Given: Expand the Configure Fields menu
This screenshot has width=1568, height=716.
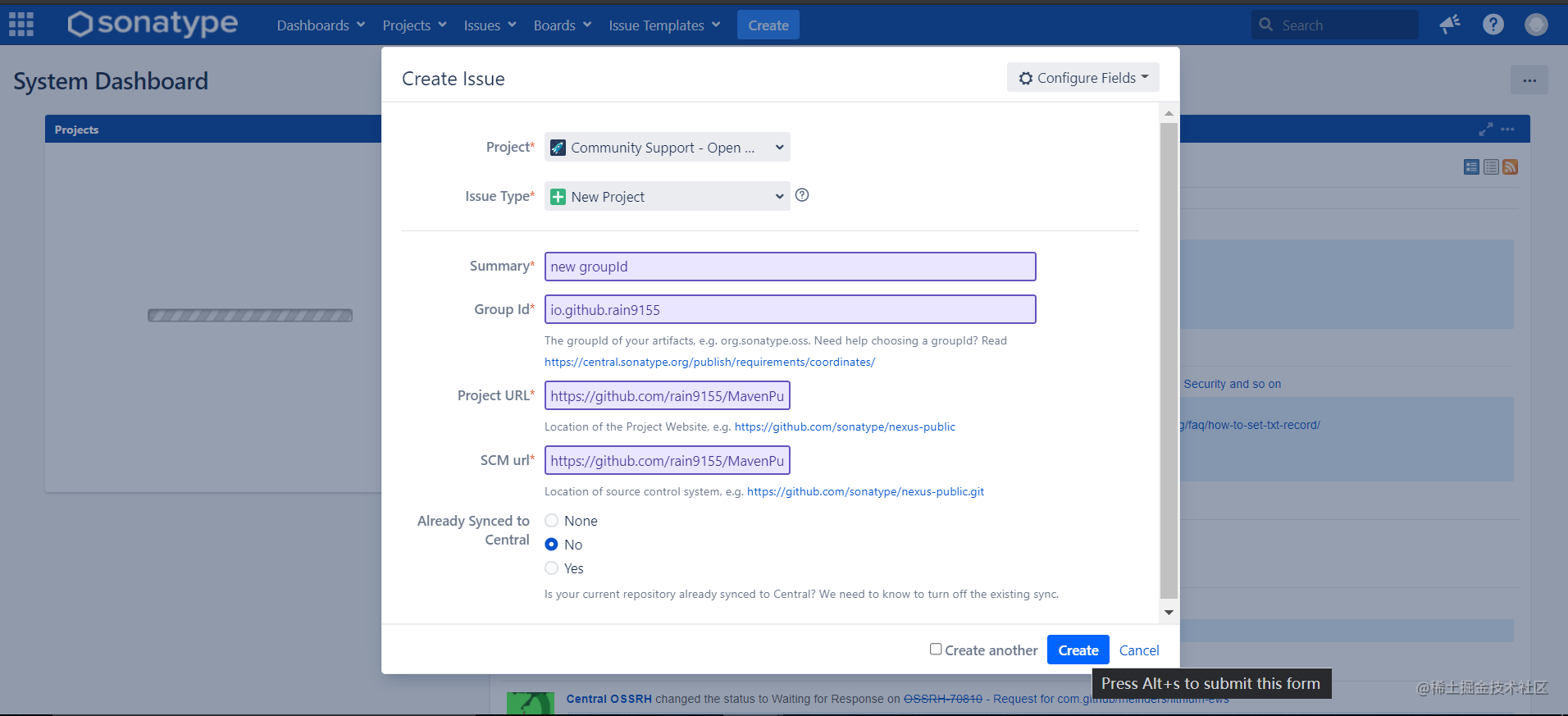Looking at the screenshot, I should [1083, 78].
